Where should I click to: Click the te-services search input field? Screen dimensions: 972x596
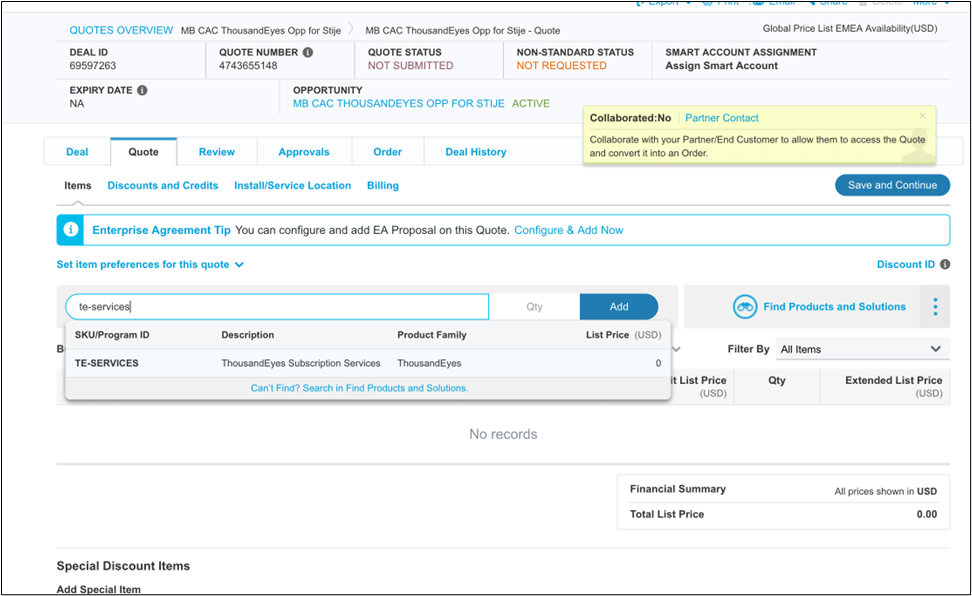[277, 306]
